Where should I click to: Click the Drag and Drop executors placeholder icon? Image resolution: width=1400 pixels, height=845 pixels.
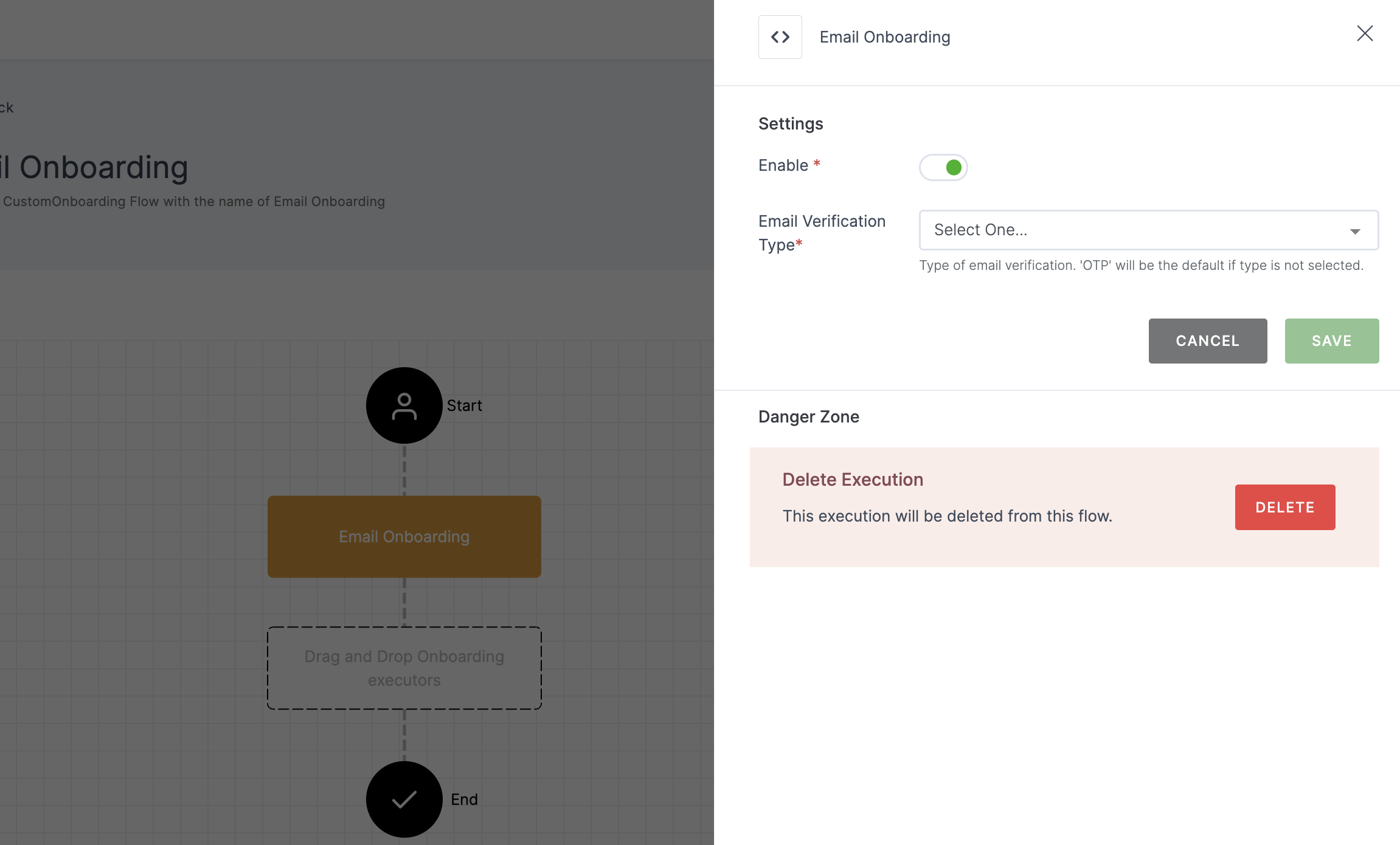(x=403, y=667)
